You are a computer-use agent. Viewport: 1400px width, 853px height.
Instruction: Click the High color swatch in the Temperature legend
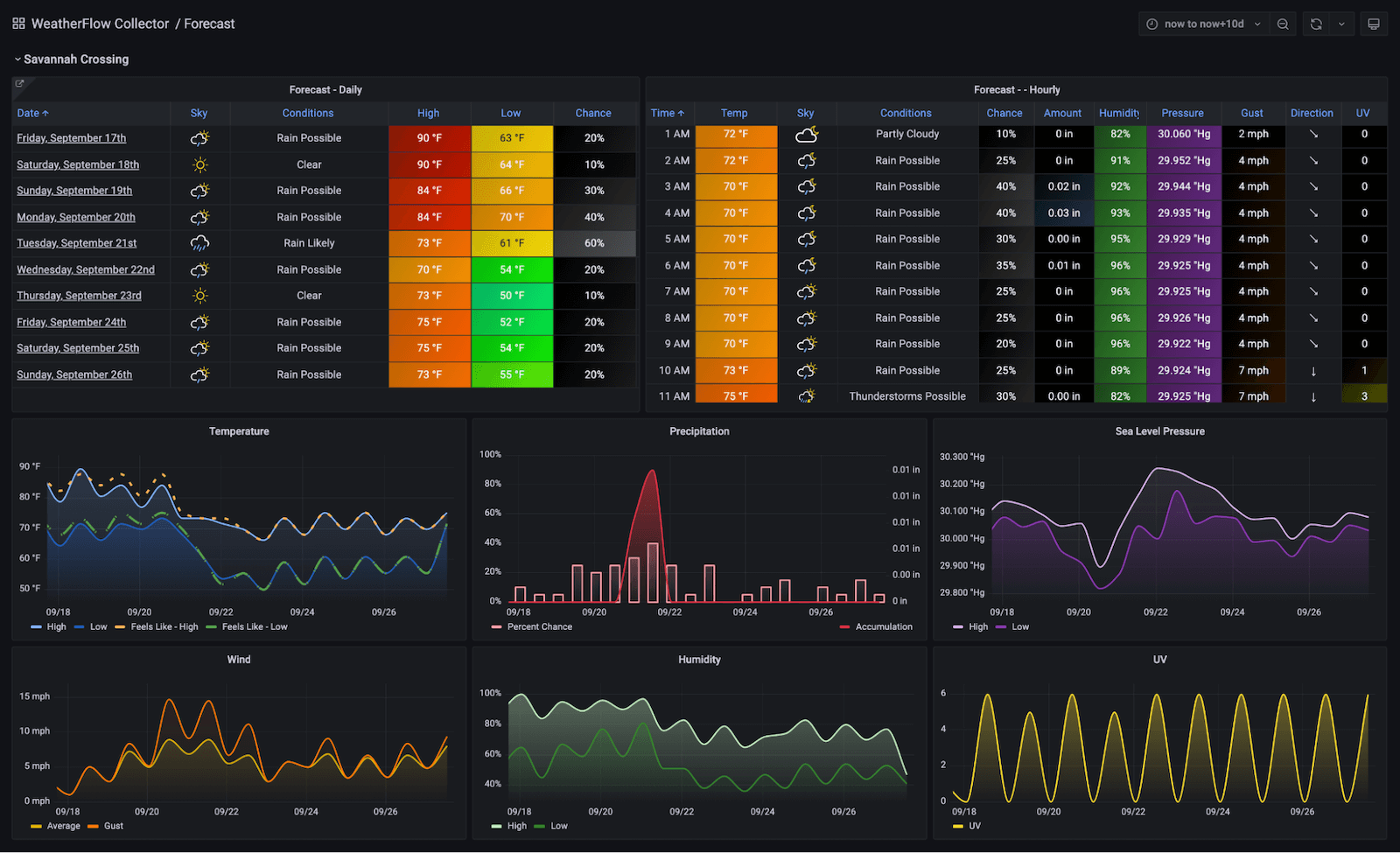pos(36,626)
